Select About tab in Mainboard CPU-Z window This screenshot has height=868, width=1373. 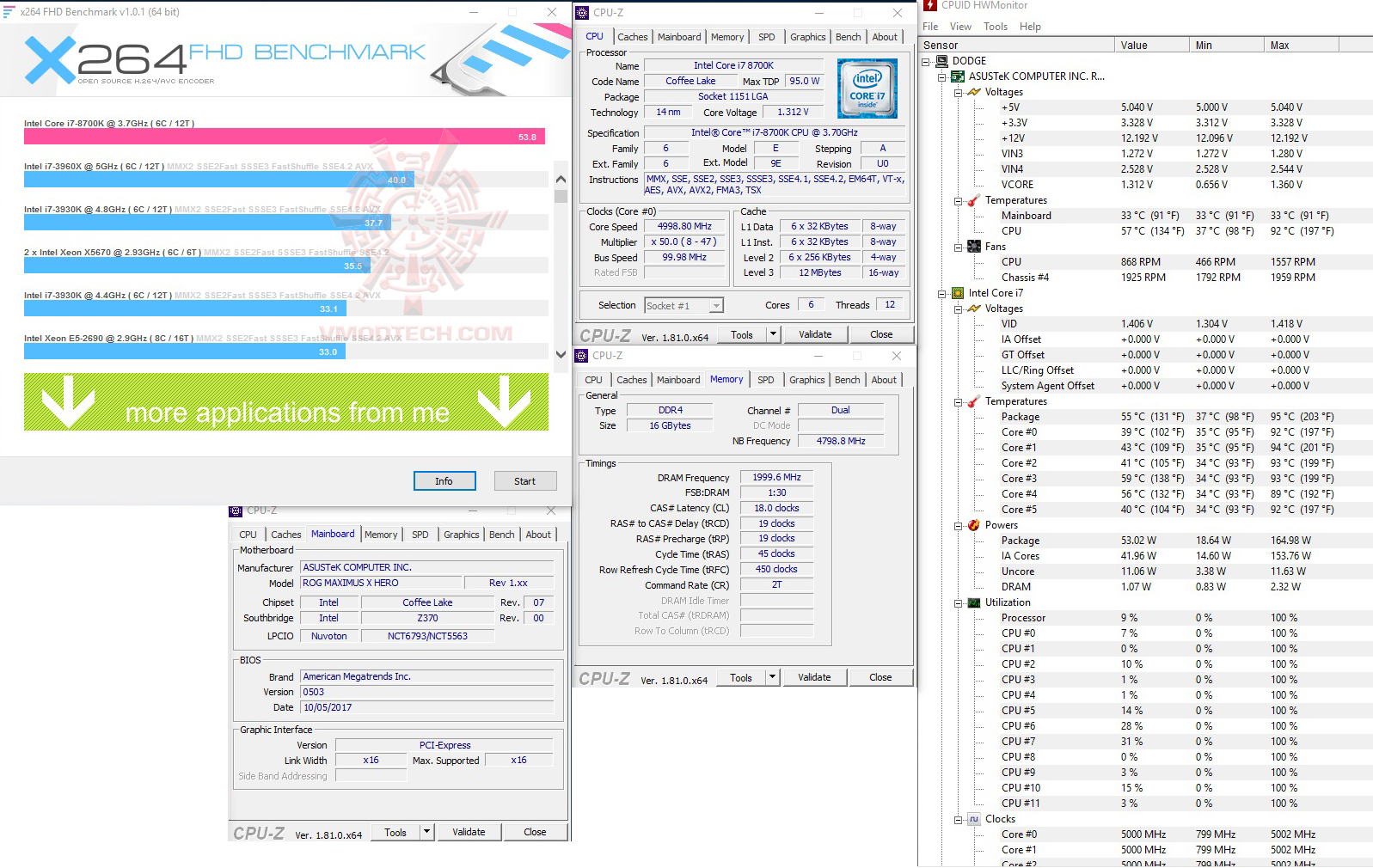(x=538, y=535)
